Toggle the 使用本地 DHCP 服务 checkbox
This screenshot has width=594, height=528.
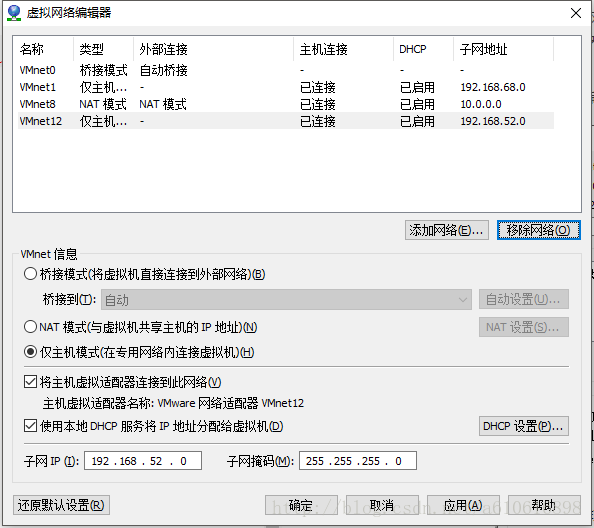30,426
